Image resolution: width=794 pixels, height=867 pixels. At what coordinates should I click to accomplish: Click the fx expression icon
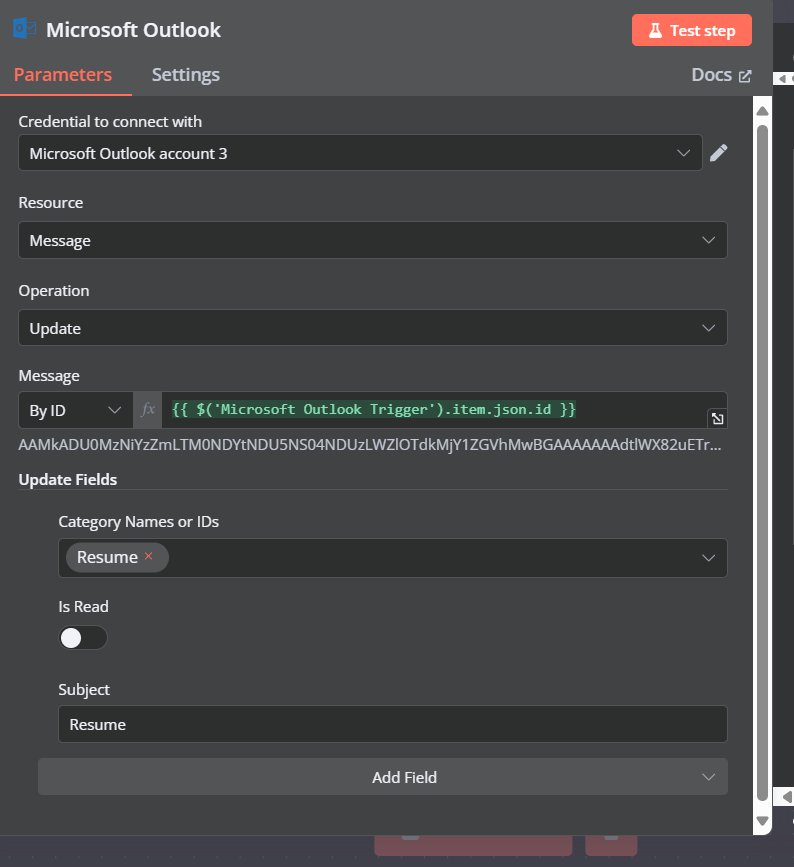click(148, 410)
